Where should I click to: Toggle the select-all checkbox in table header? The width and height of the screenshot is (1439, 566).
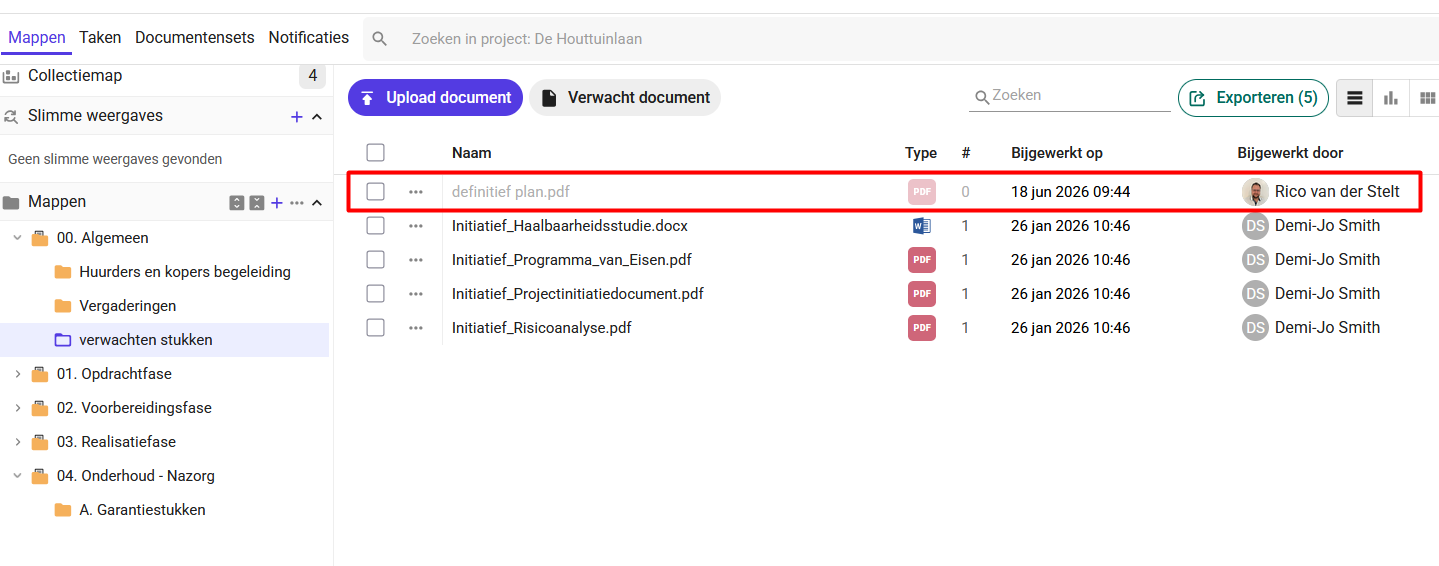[375, 153]
